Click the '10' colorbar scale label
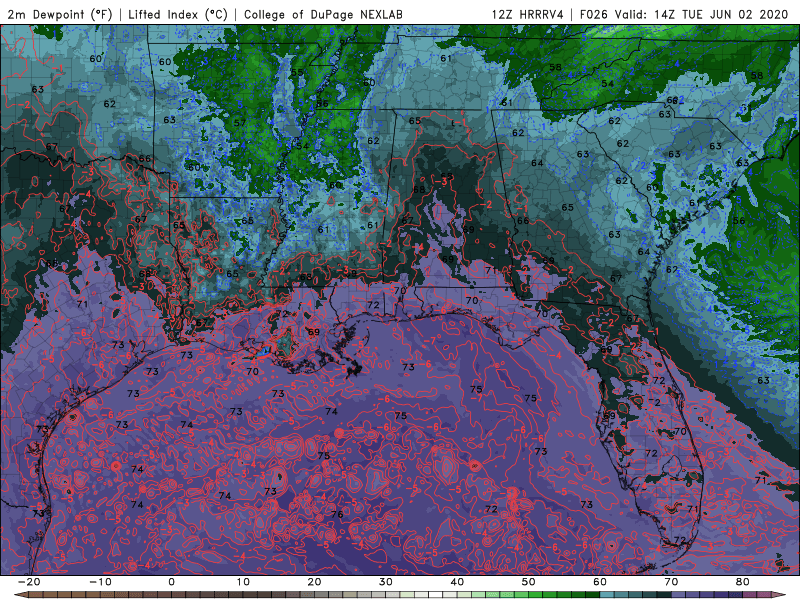 [x=243, y=582]
